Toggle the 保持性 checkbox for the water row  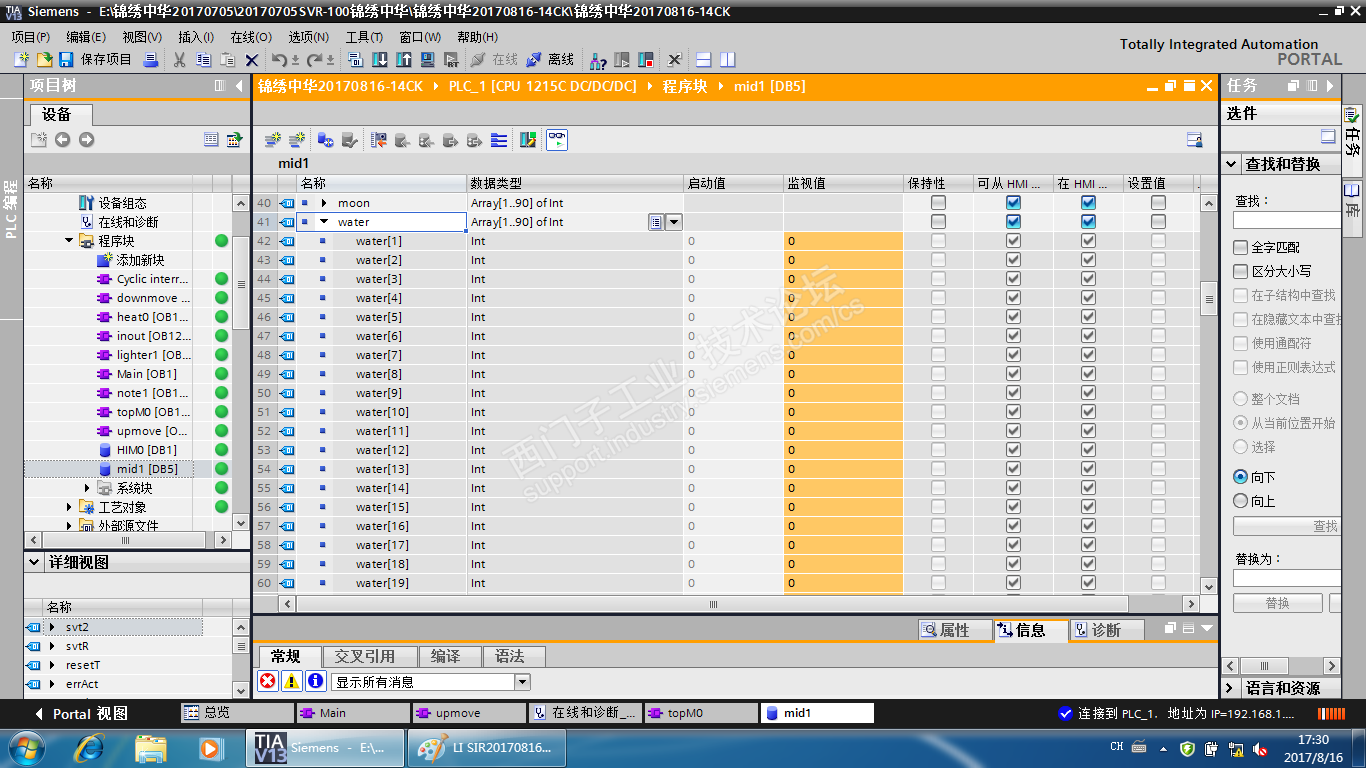(938, 222)
